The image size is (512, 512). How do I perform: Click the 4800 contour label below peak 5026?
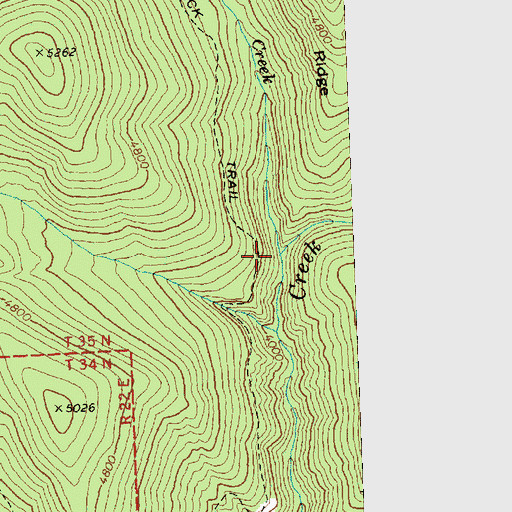click(109, 469)
